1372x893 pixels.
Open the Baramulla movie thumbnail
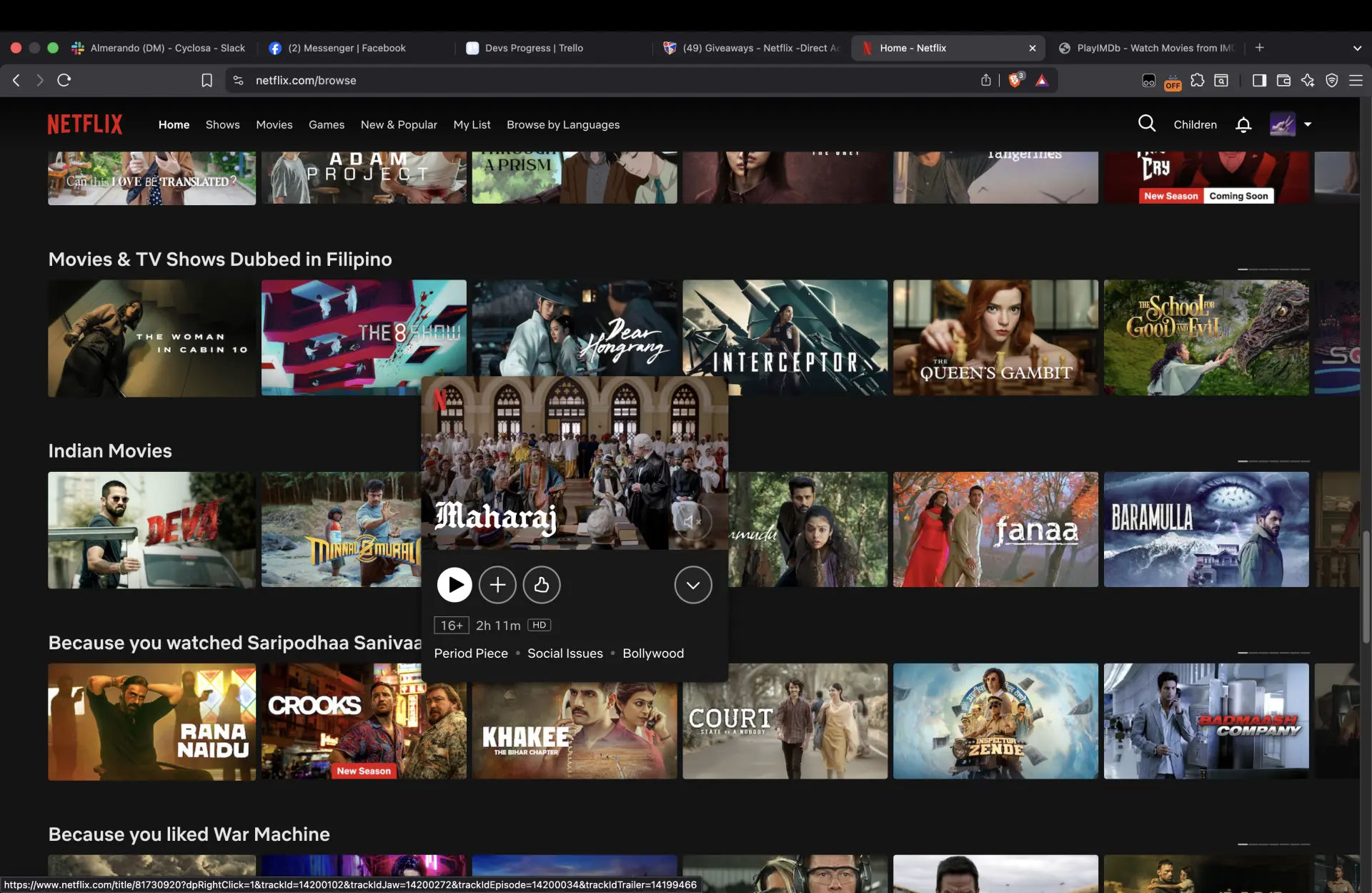(1206, 529)
